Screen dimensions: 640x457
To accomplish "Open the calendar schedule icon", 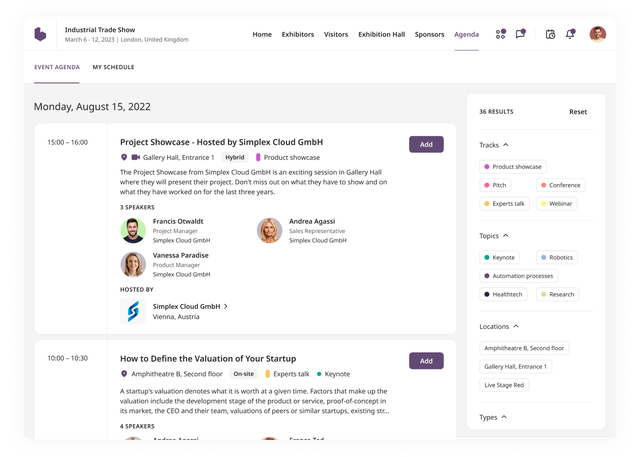I will [550, 34].
